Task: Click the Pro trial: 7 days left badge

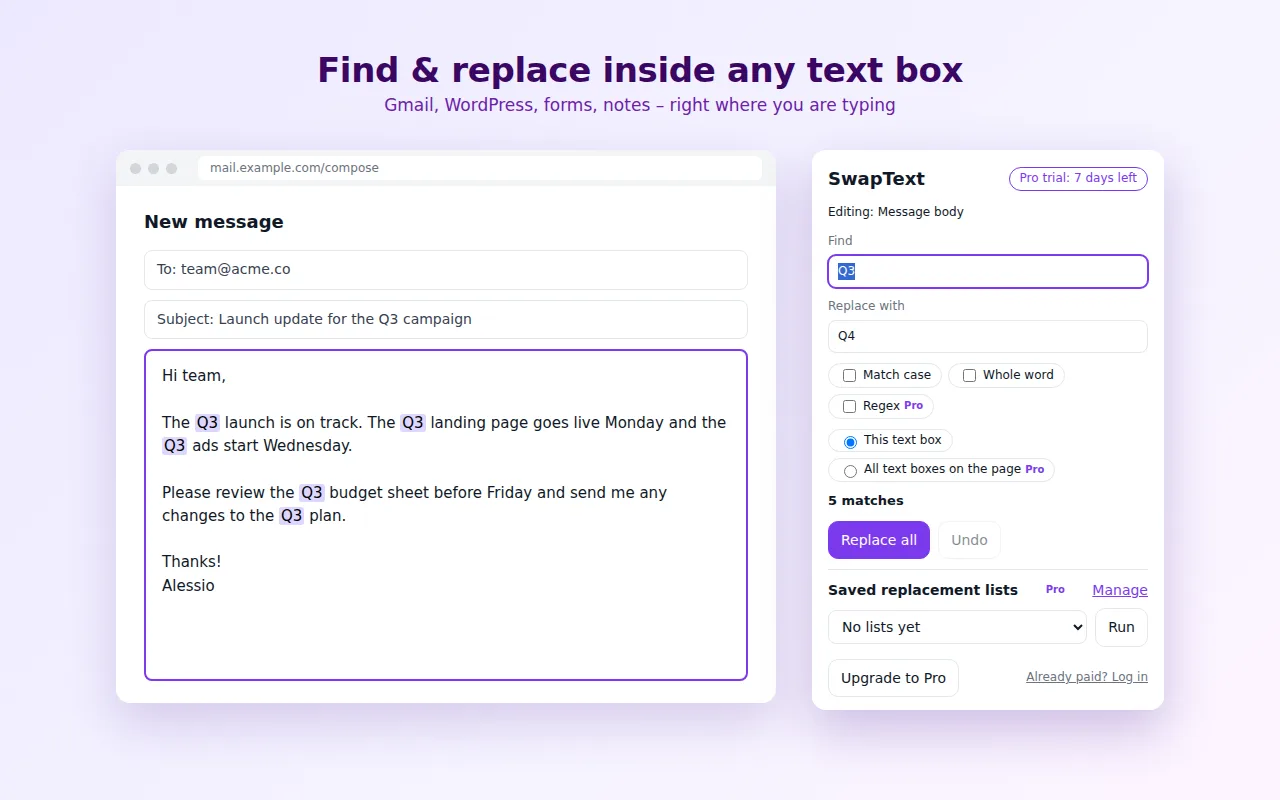Action: (x=1078, y=178)
